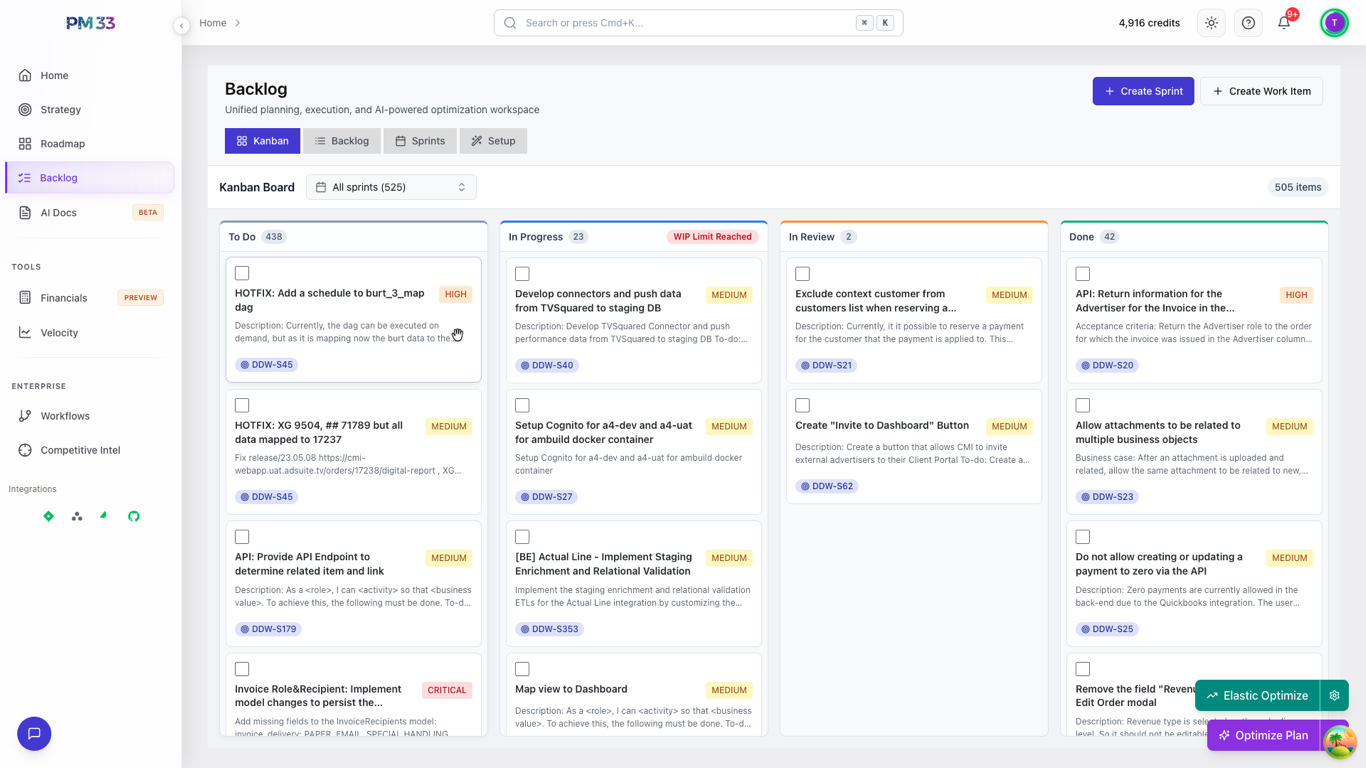
Task: Toggle the theme with the sun icon
Action: coord(1211,22)
